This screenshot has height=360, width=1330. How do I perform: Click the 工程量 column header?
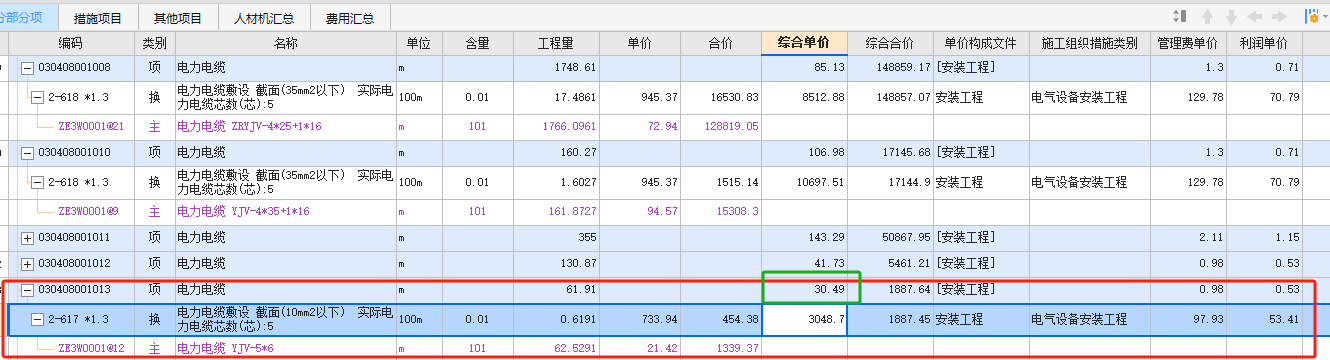coord(556,44)
